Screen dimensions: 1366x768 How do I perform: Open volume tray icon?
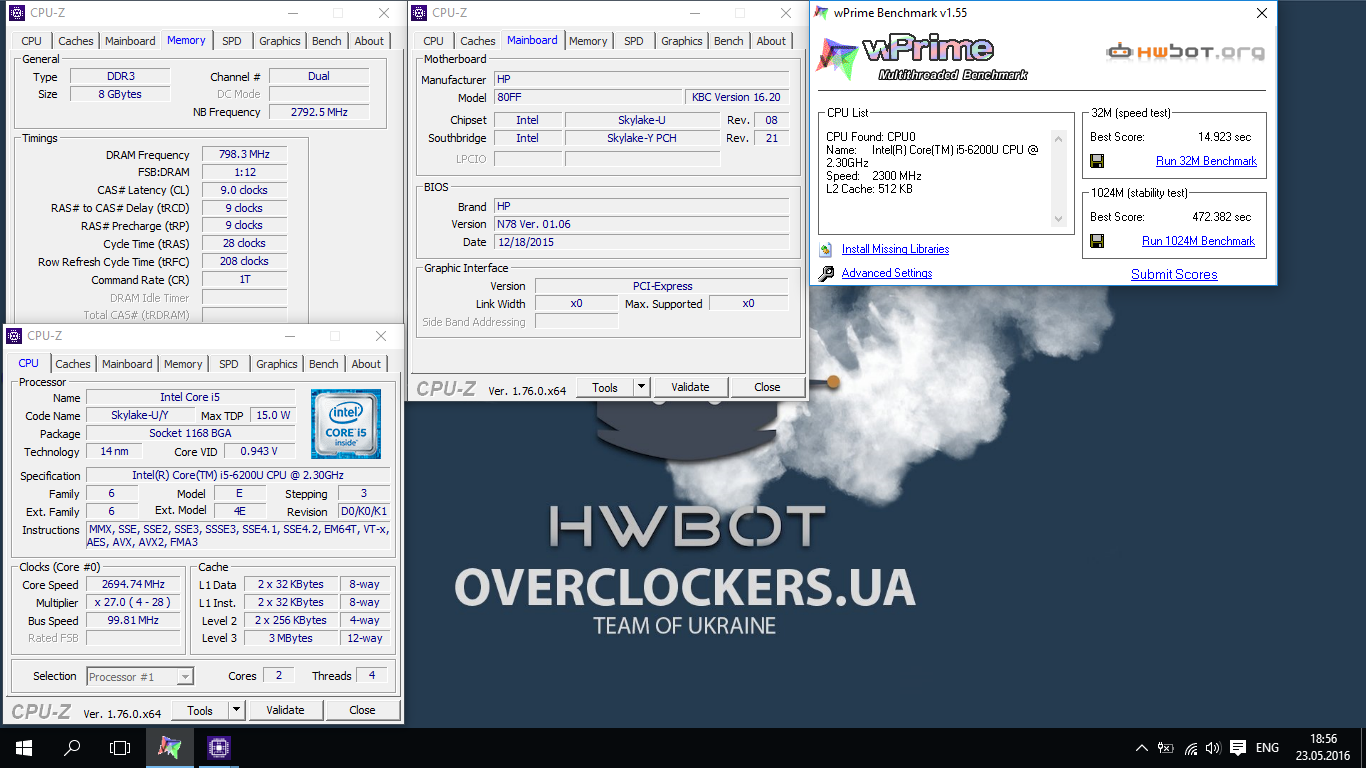pos(1213,748)
